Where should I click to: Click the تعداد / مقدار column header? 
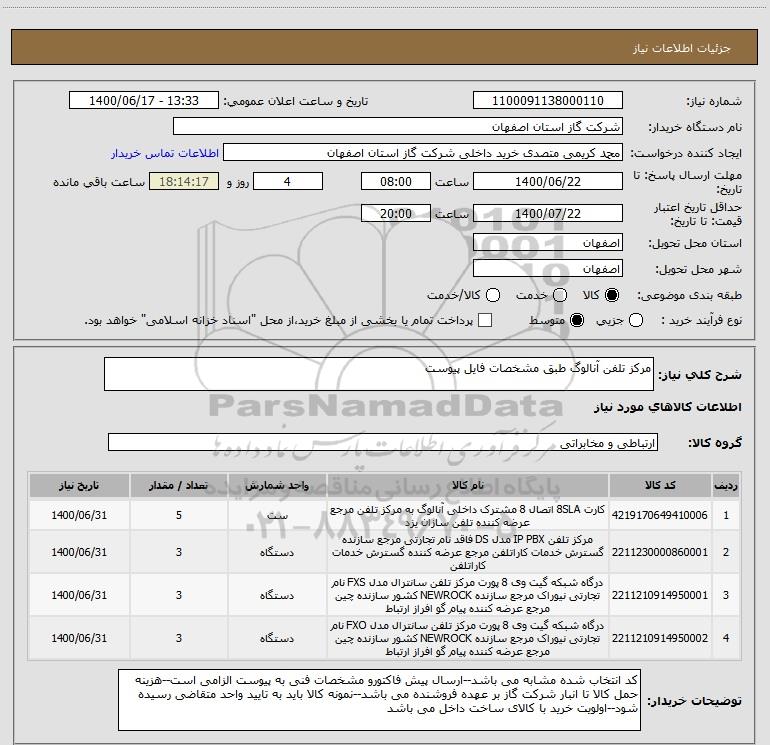pos(179,485)
